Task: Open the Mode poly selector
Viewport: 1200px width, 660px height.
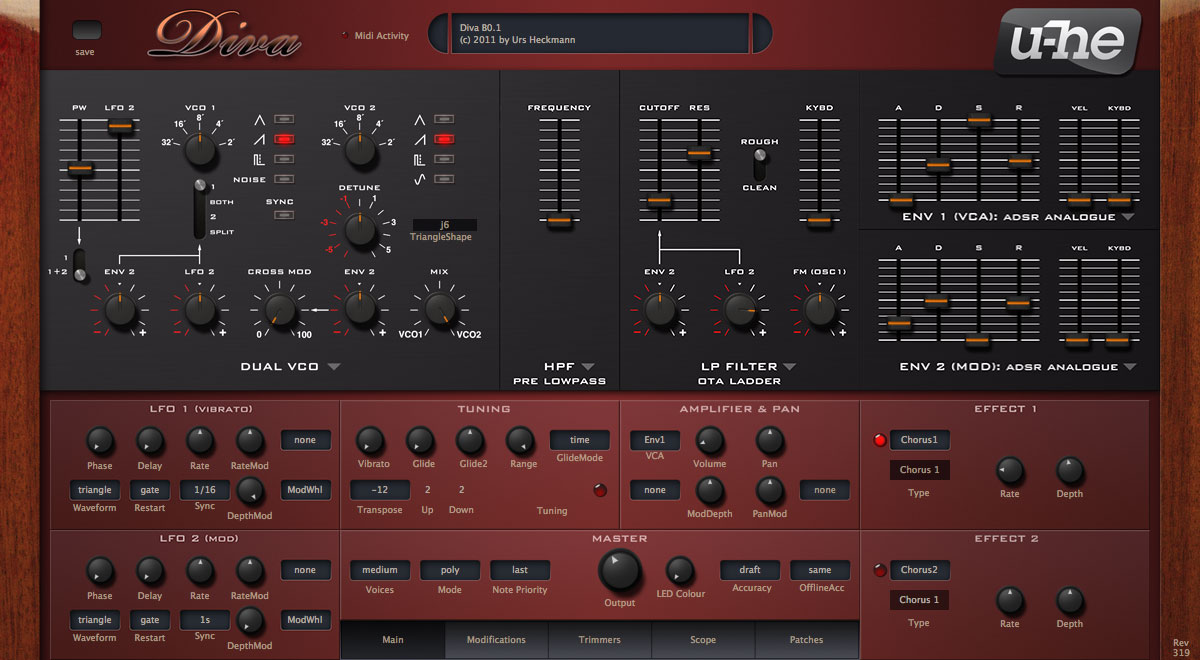Action: 450,570
